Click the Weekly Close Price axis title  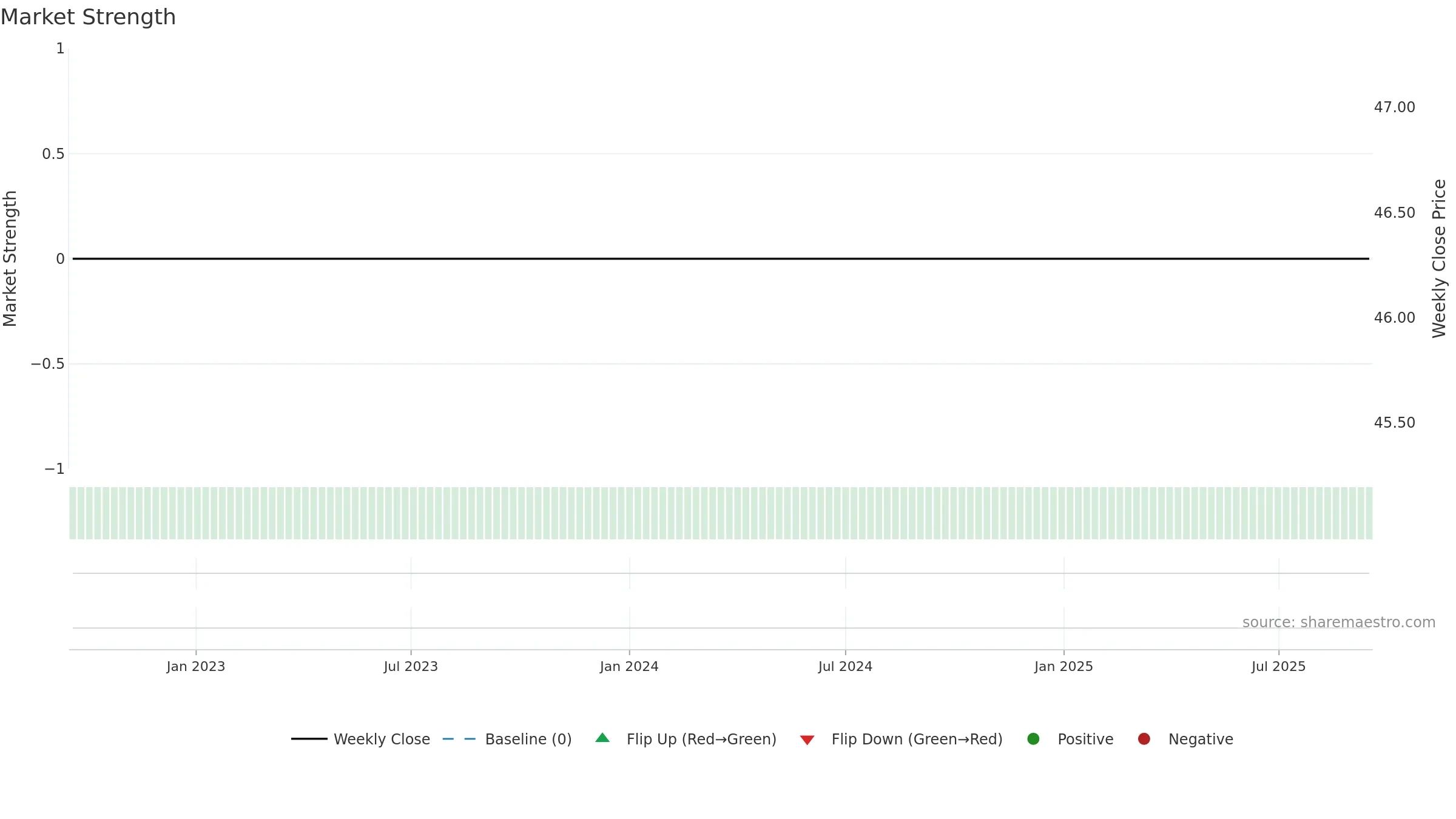point(1439,258)
